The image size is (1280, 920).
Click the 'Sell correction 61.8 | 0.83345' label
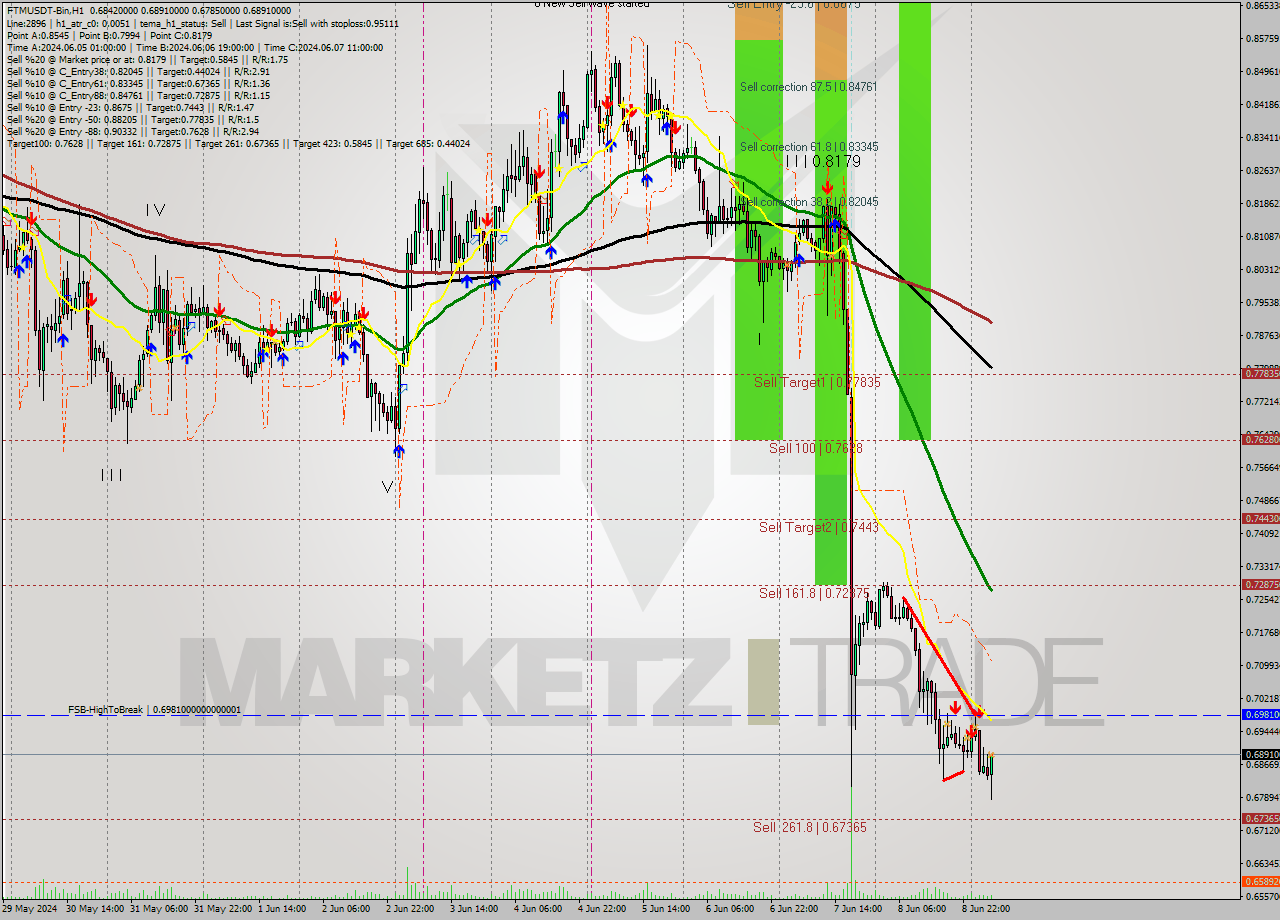(x=809, y=147)
